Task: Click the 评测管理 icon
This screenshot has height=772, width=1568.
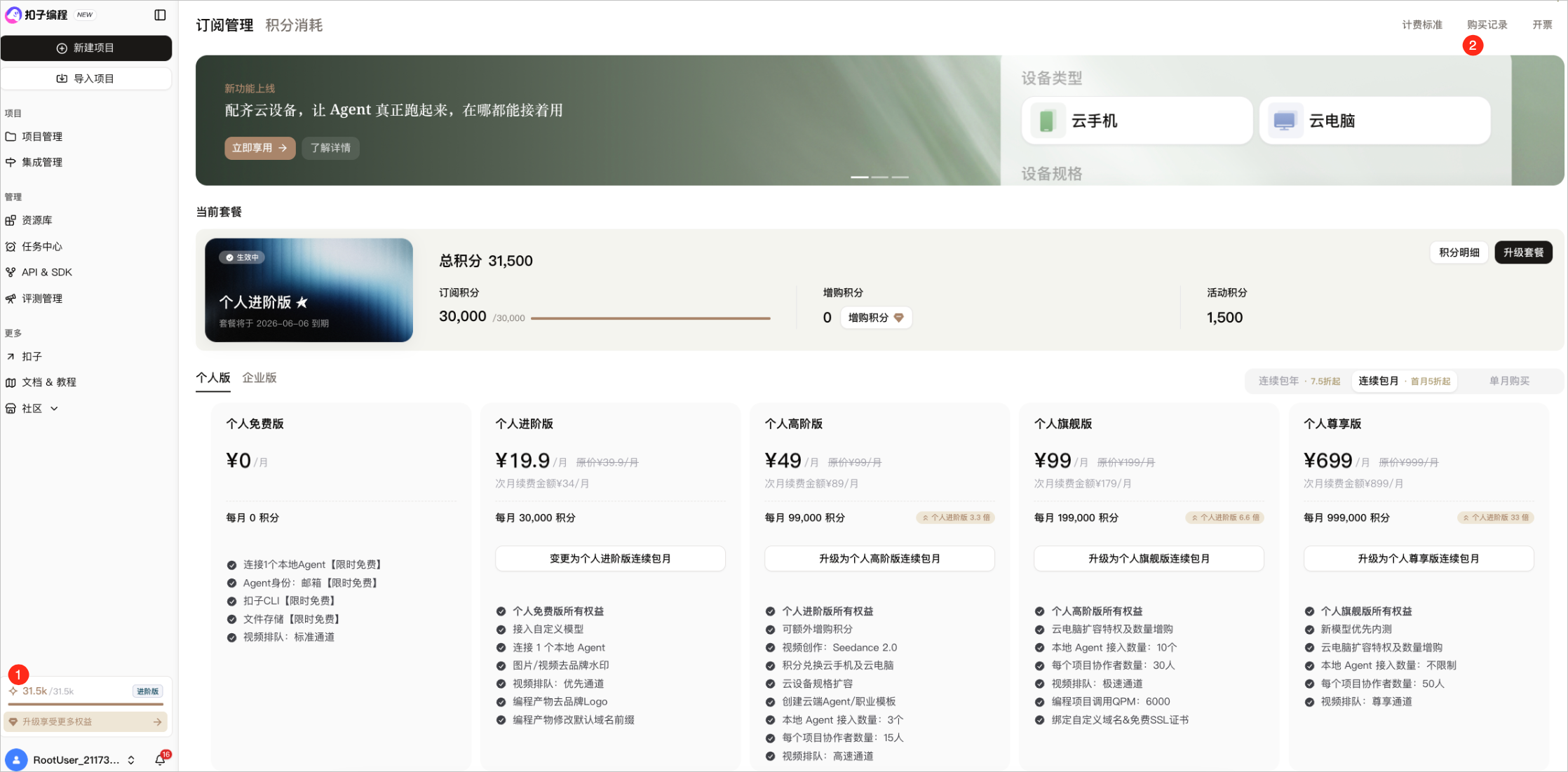Action: click(11, 299)
